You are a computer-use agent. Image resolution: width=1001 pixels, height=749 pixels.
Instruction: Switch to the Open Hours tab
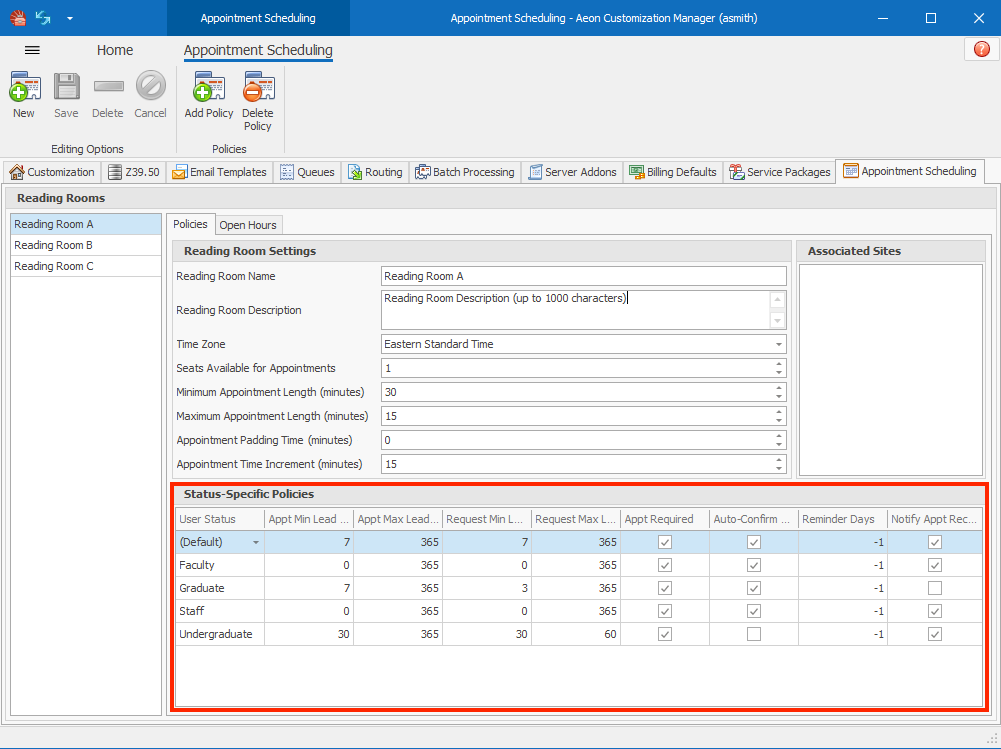[248, 225]
